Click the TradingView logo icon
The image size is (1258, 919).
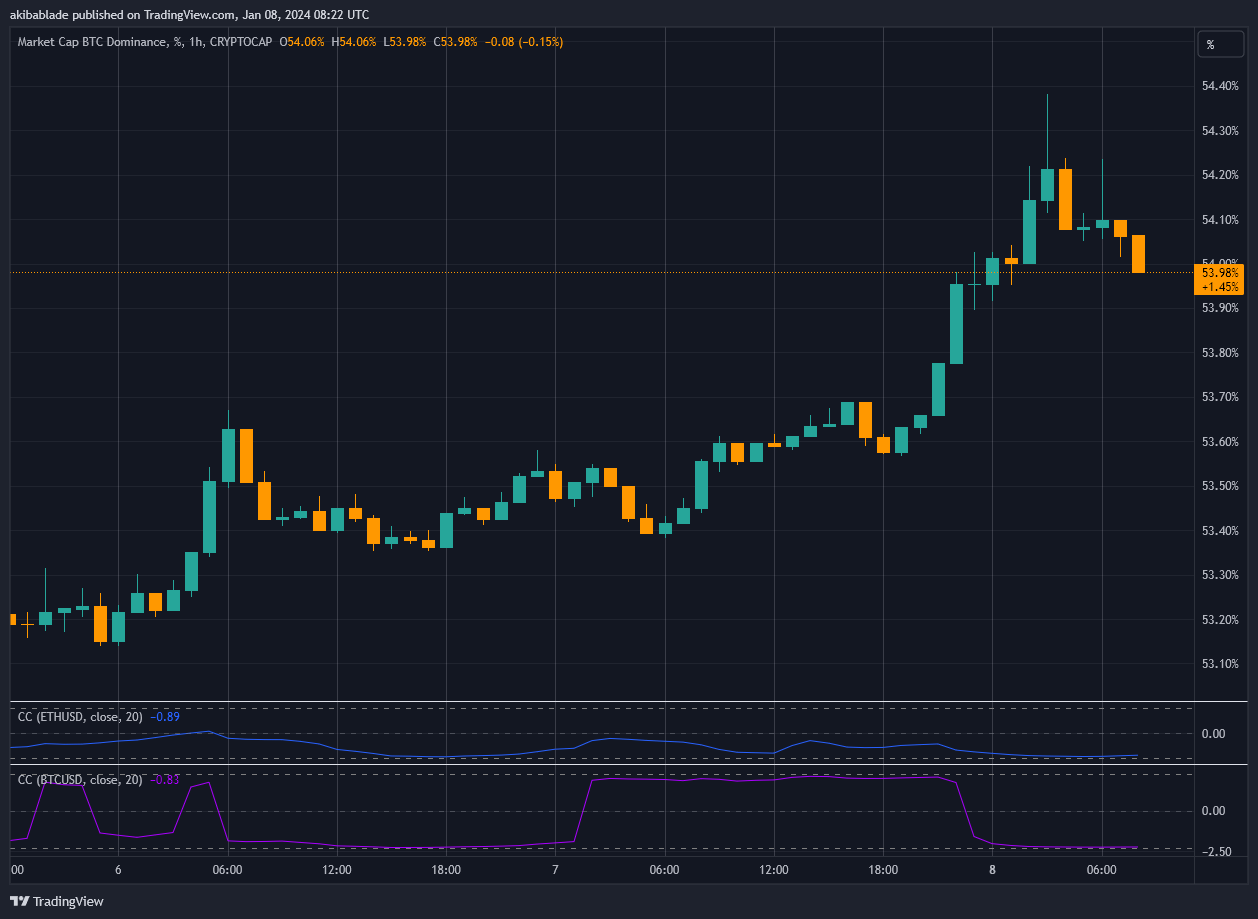click(20, 901)
